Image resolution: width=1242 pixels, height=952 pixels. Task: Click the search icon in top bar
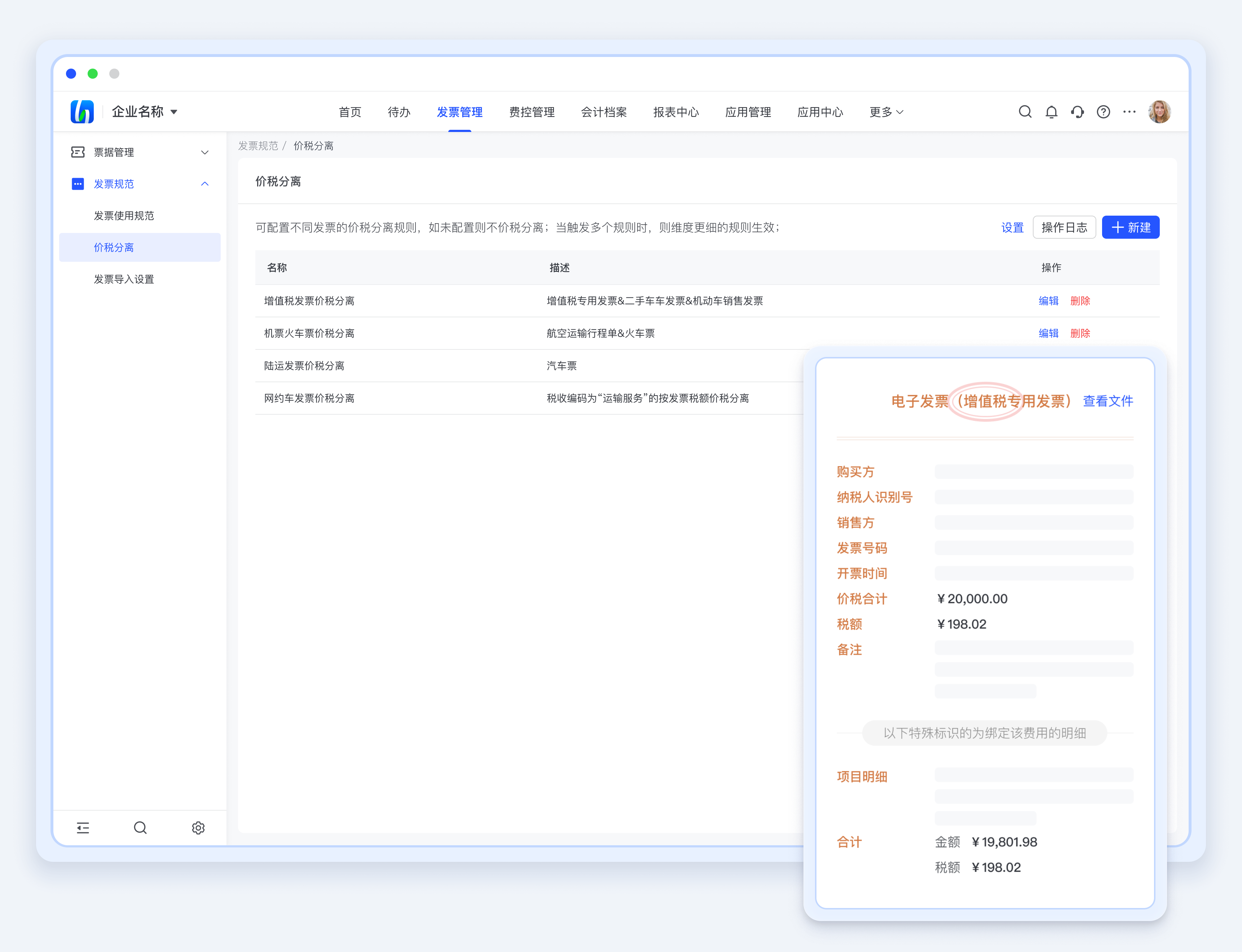pos(1025,112)
